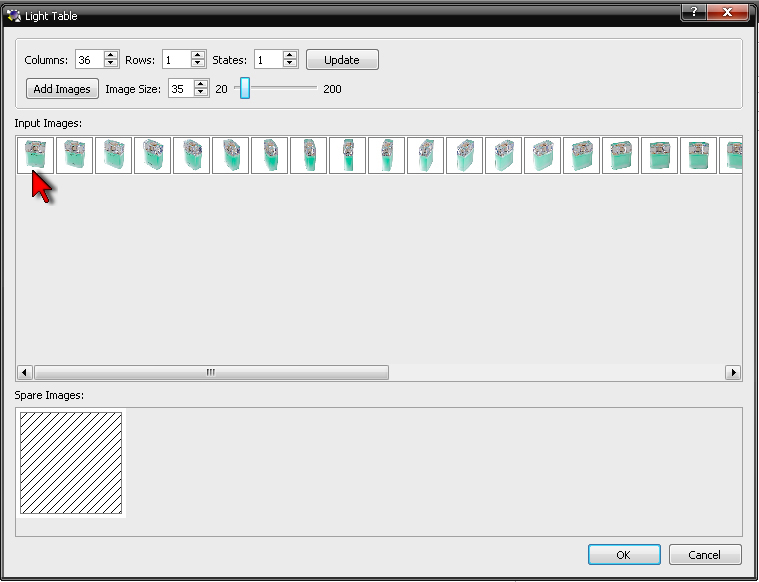Dismiss dialog with the Cancel button
759x582 pixels.
point(705,554)
